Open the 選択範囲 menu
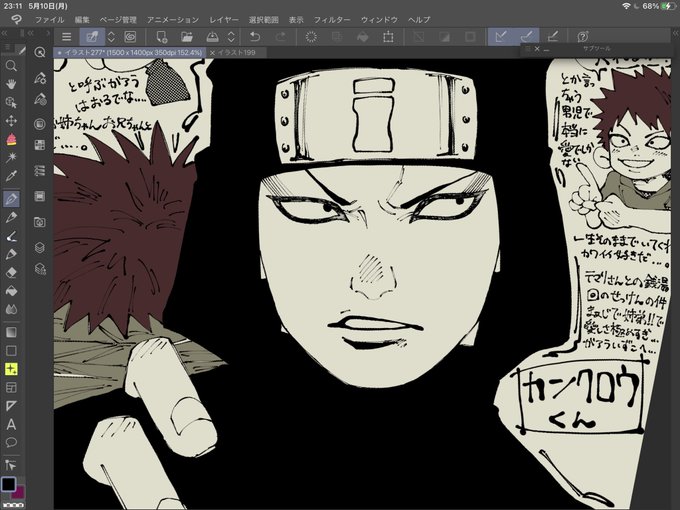This screenshot has height=510, width=680. [x=264, y=20]
